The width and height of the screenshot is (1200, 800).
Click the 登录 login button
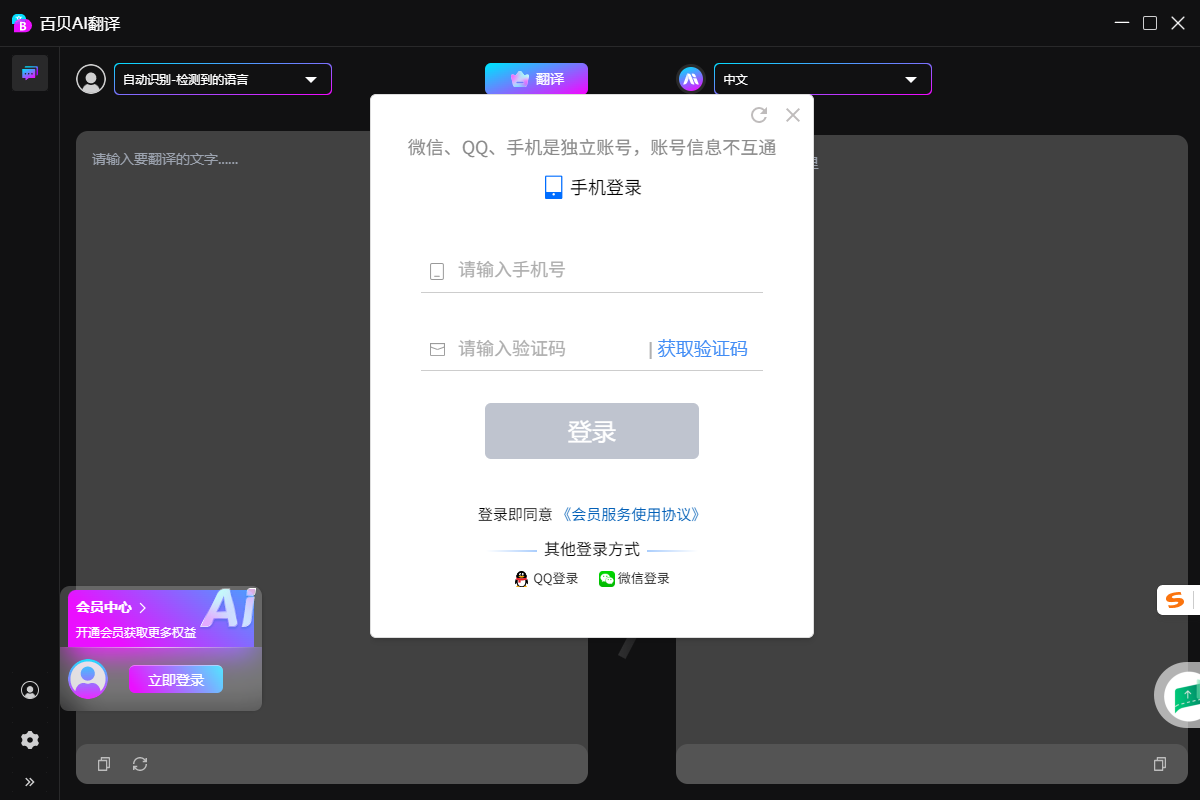point(592,431)
